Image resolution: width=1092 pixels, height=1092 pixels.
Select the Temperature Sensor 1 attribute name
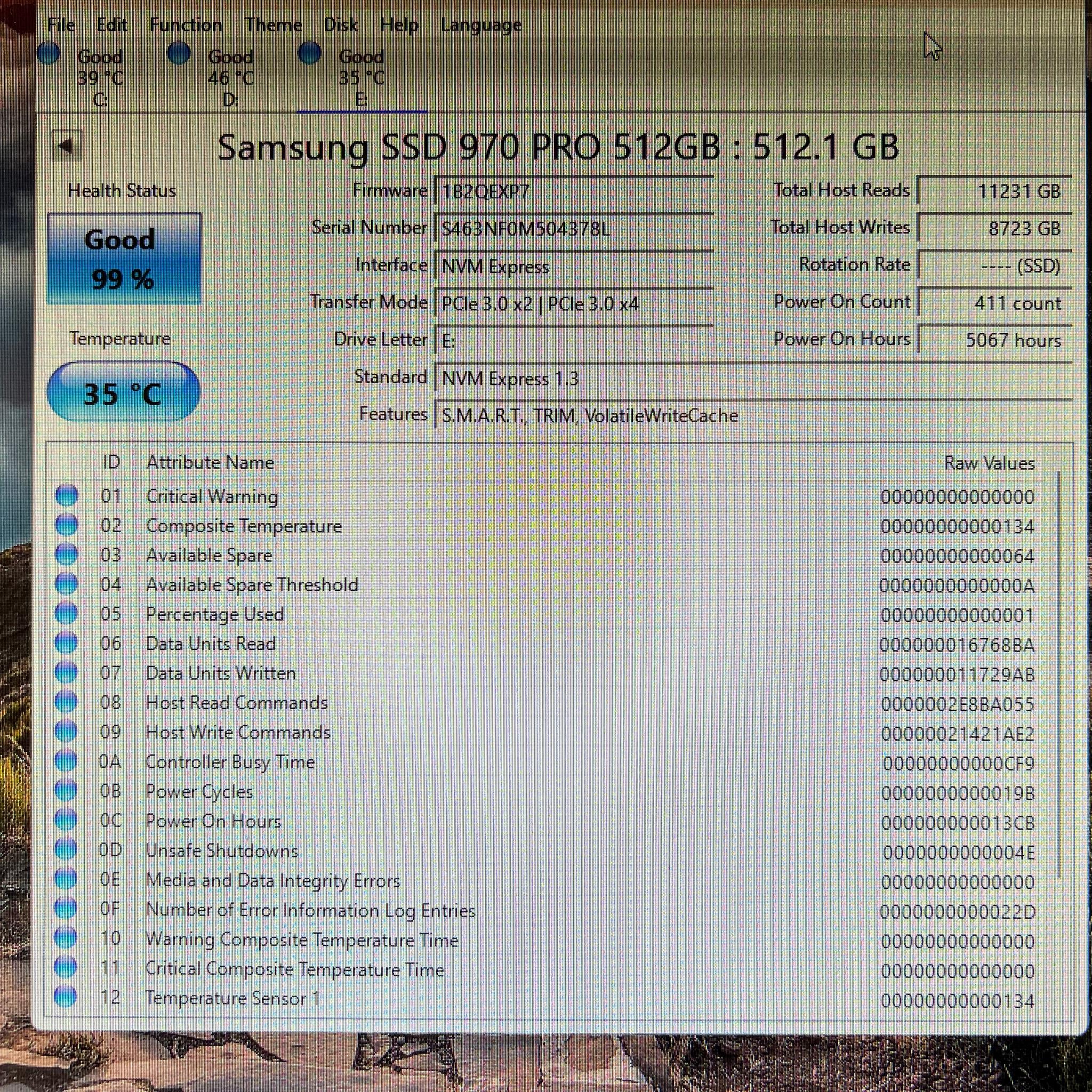pyautogui.click(x=232, y=998)
